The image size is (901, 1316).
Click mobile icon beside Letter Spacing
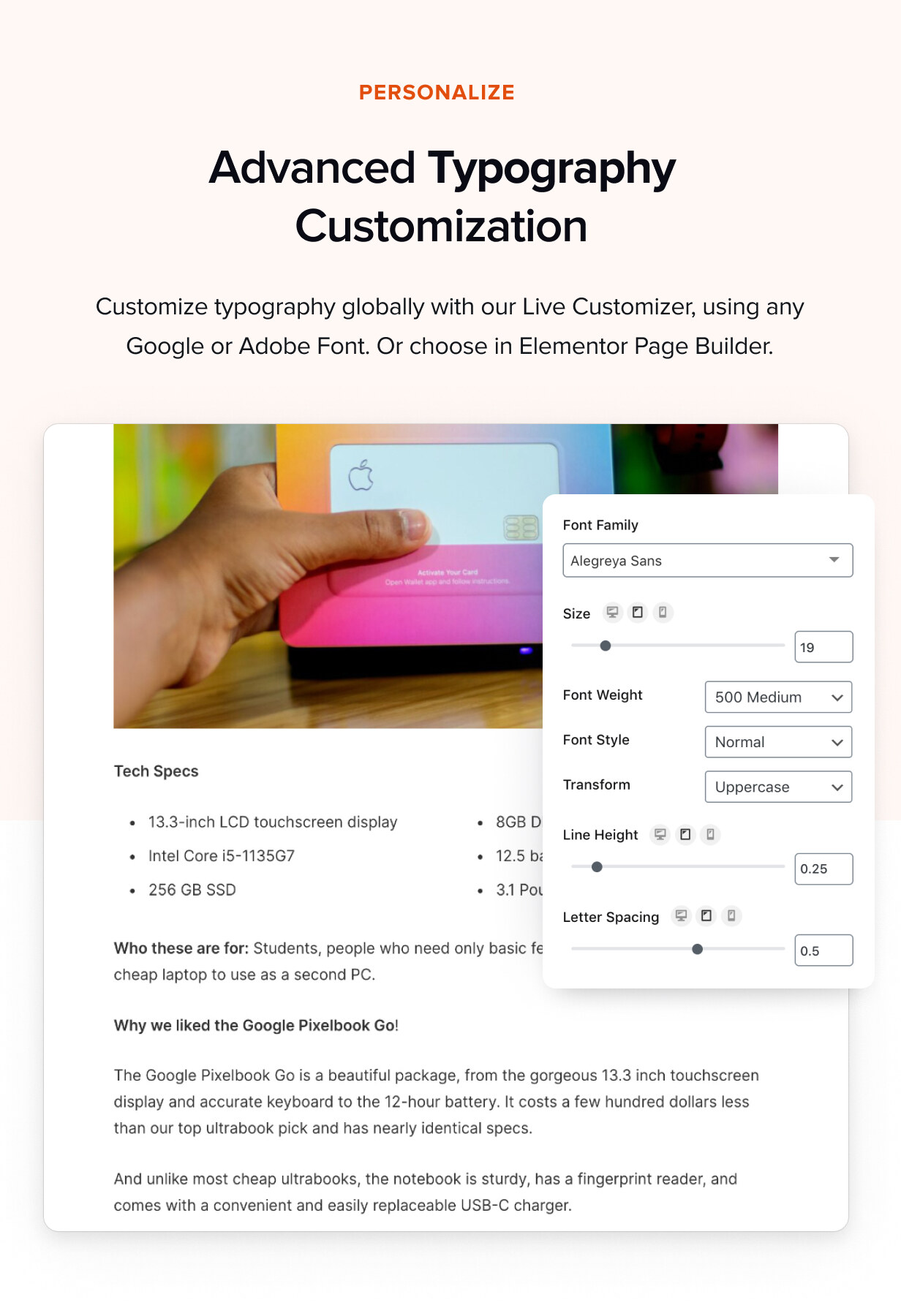tap(731, 915)
